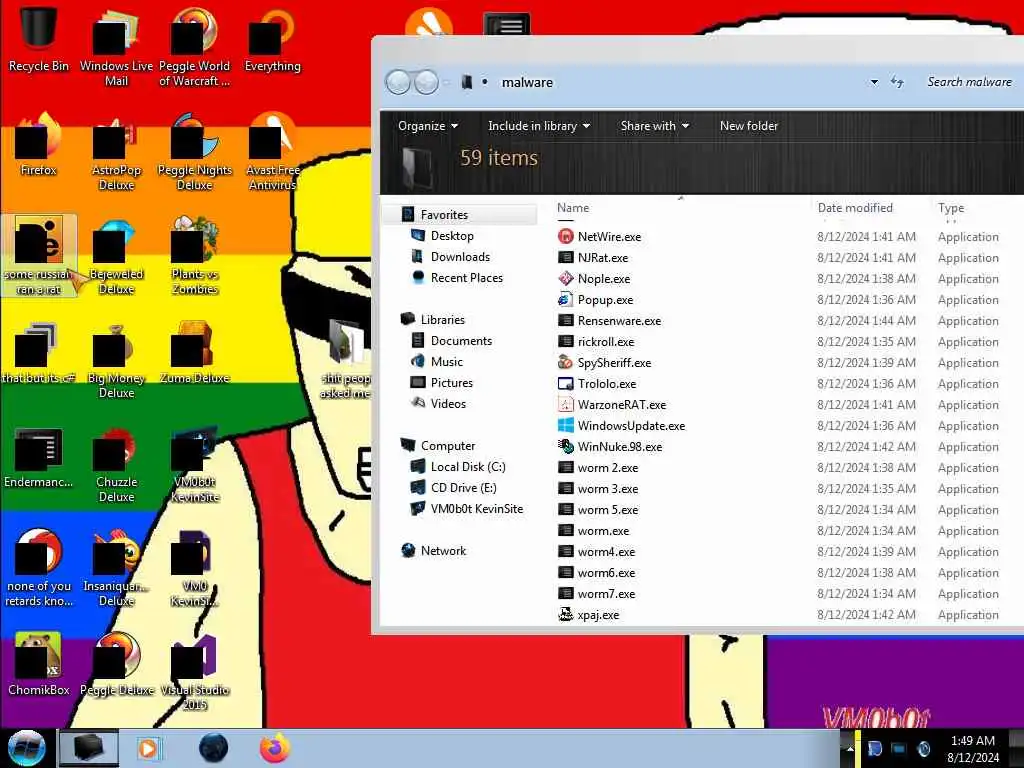Sort files by Type column header
Viewport: 1024px width, 768px height.
pyautogui.click(x=951, y=208)
